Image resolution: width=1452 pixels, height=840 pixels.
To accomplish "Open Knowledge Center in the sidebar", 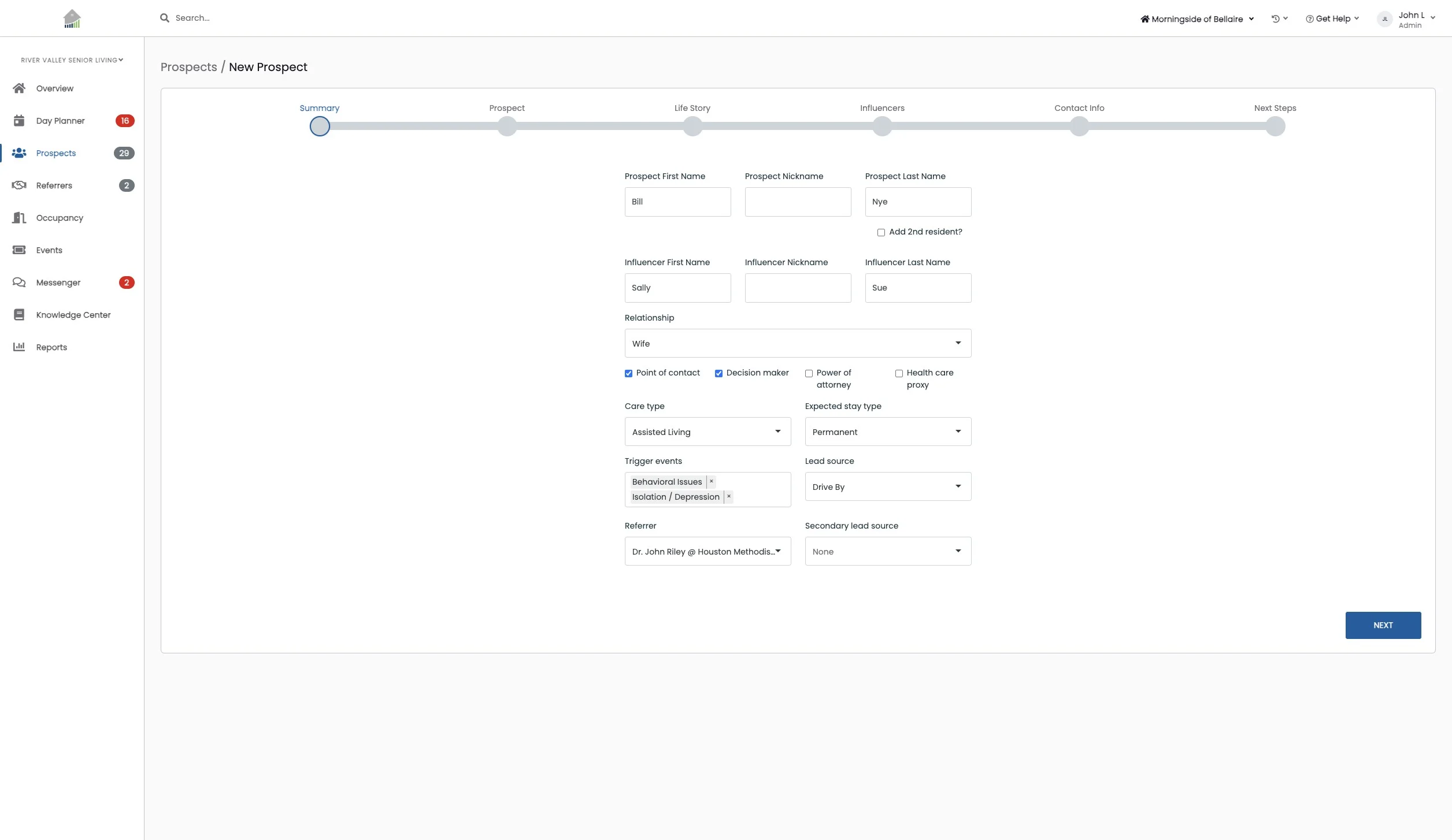I will click(72, 315).
